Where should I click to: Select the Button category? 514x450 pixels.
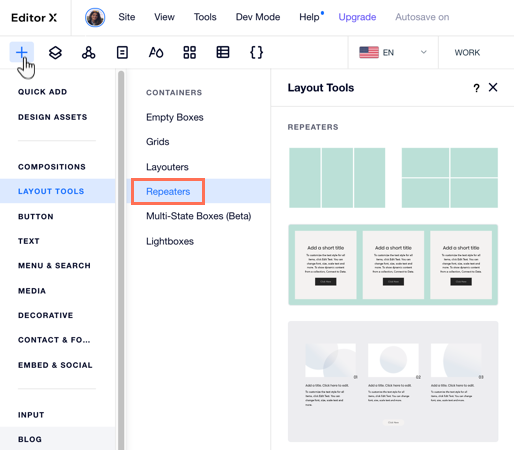36,216
